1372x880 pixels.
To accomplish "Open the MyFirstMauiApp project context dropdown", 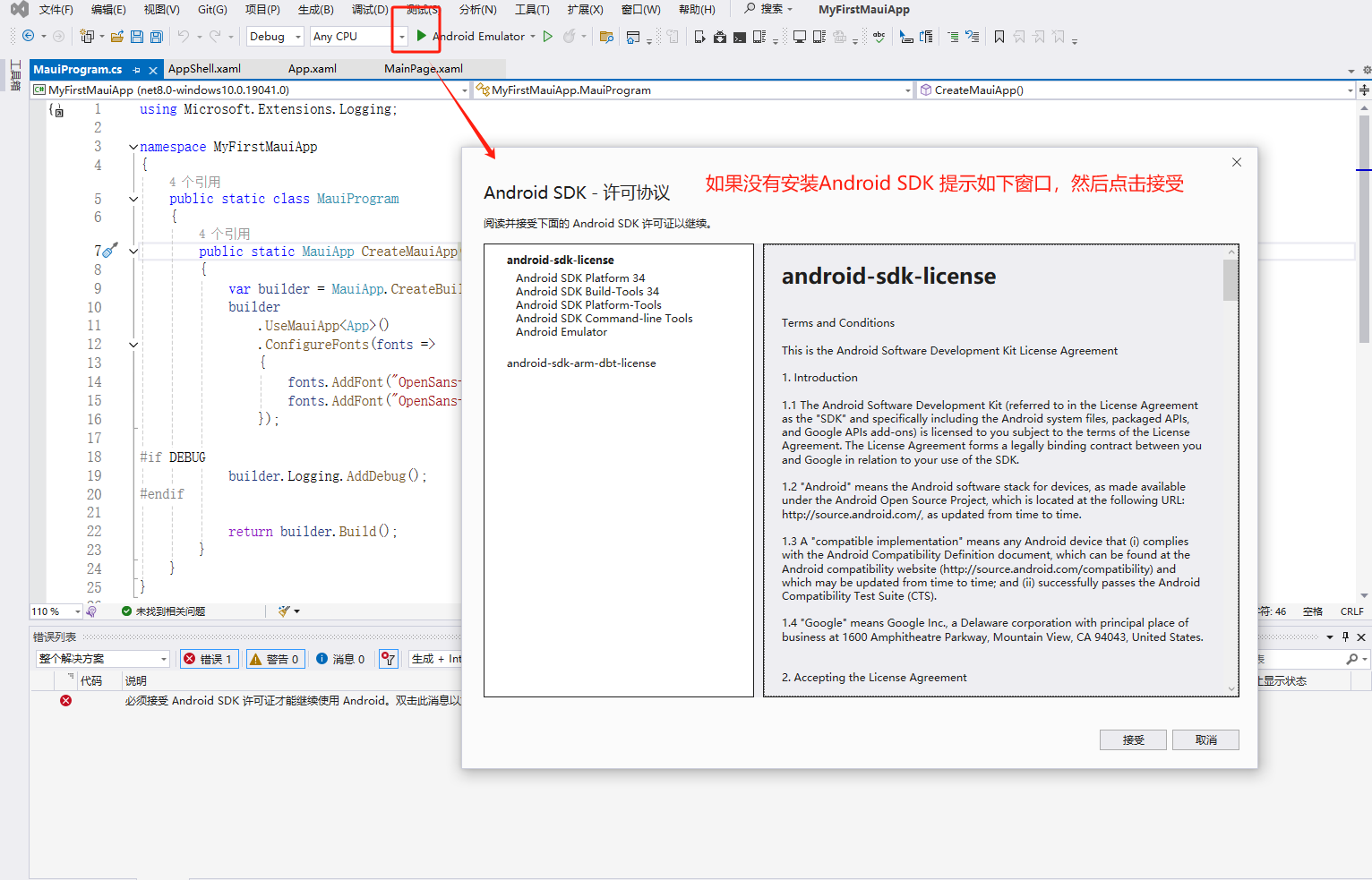I will 250,90.
